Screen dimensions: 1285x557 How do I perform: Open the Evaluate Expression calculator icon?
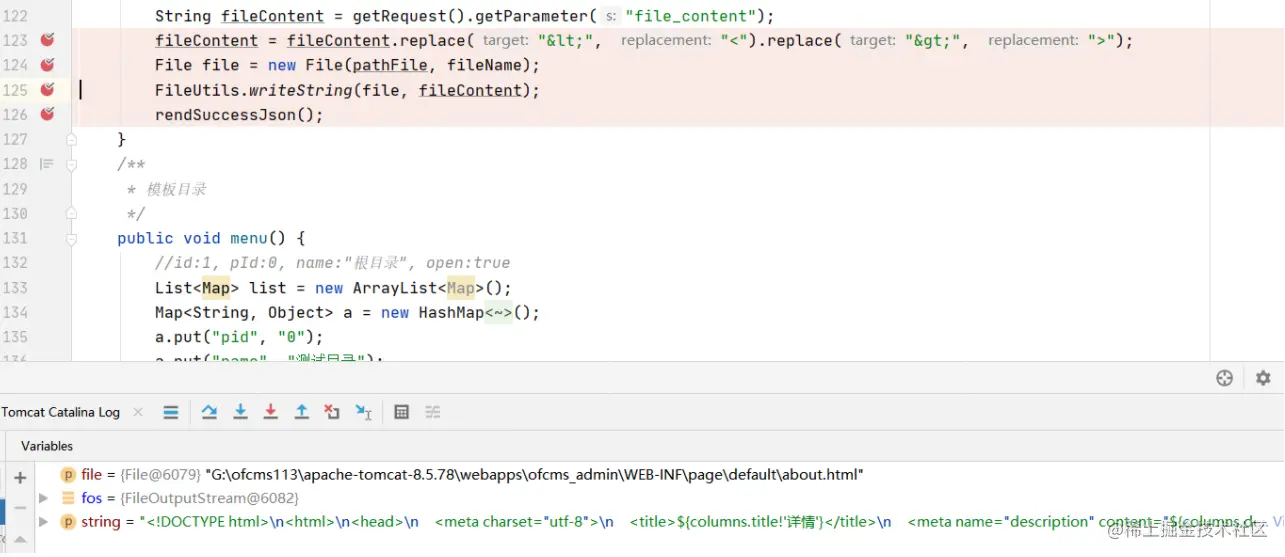pos(402,412)
